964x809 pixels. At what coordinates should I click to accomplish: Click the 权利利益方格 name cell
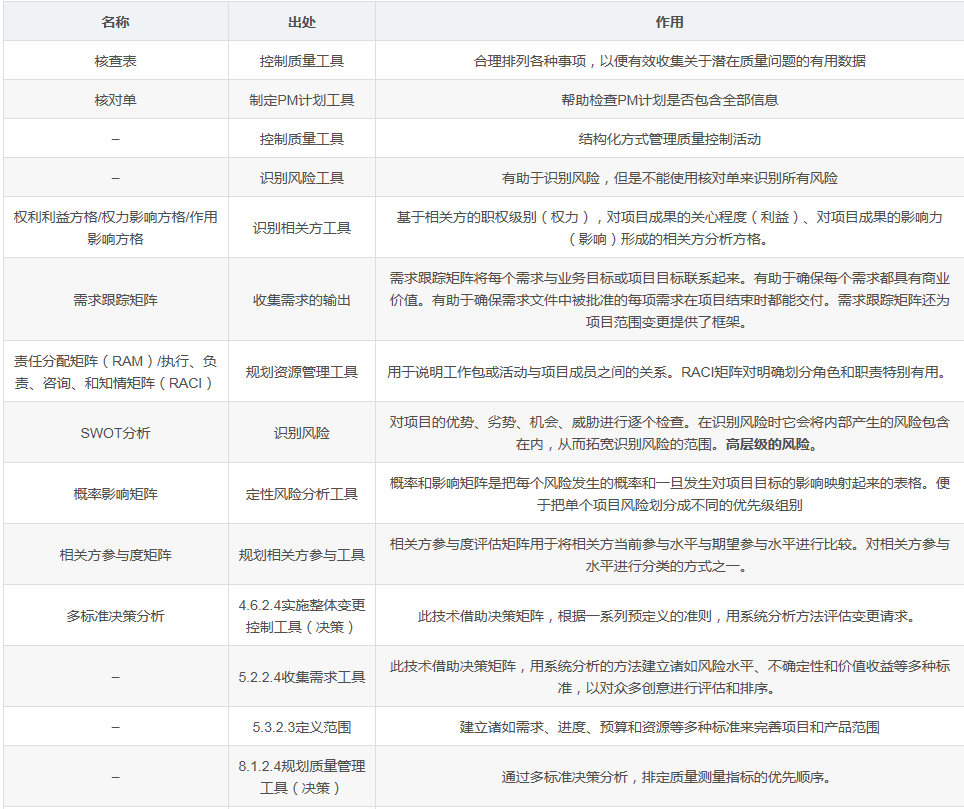coord(116,227)
